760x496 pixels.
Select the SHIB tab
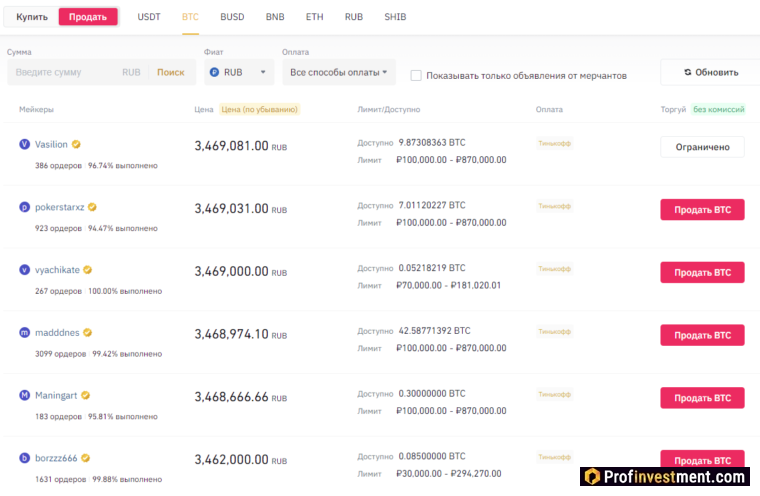(x=395, y=17)
